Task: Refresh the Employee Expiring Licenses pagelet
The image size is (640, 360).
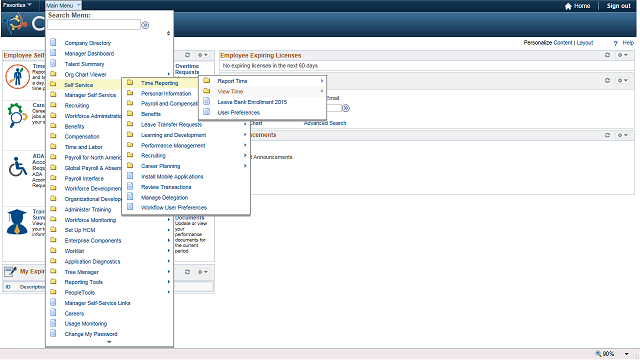Action: coord(607,55)
